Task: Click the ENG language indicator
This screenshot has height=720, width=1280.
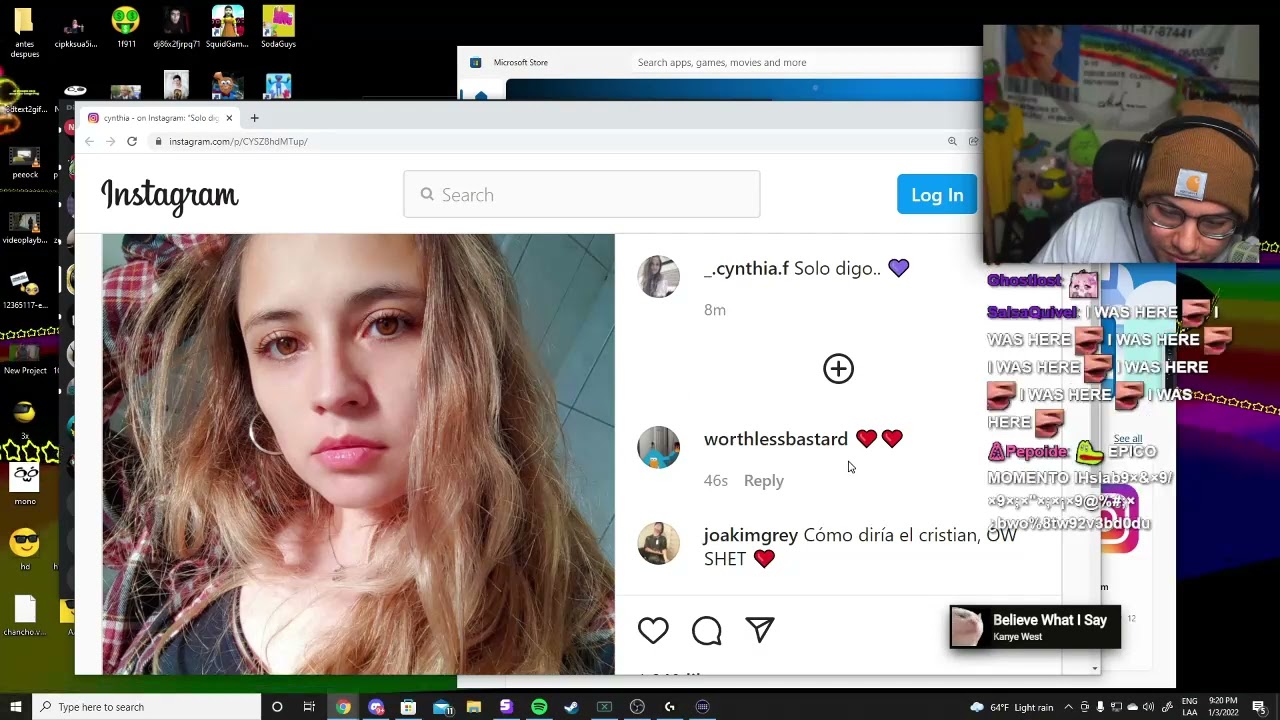Action: point(1190,707)
